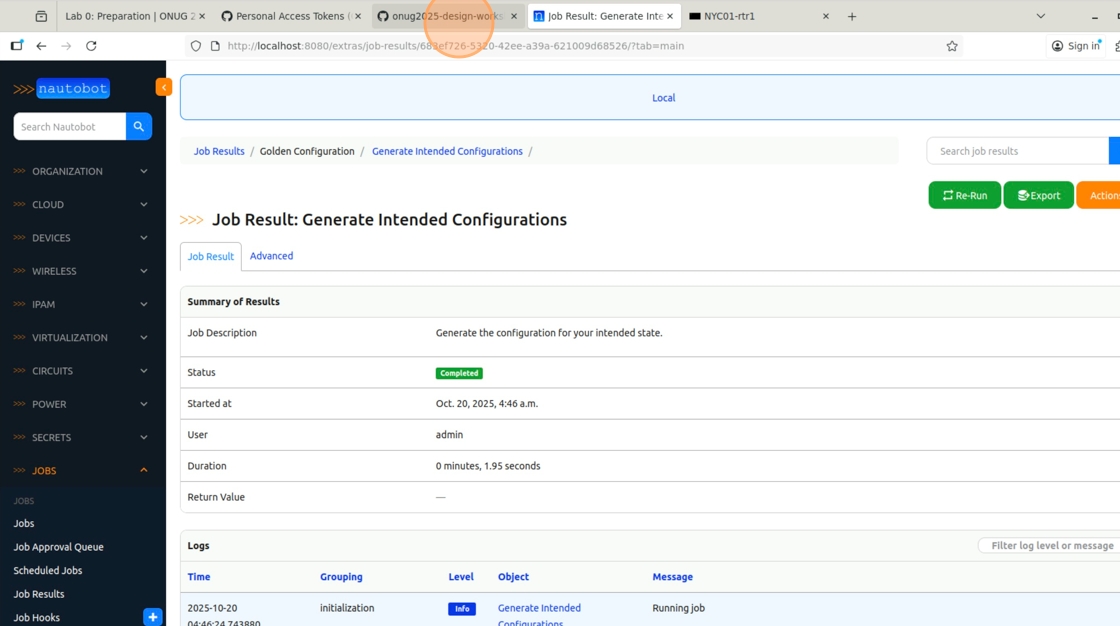Click the nautobot logo
The height and width of the screenshot is (626, 1120).
coord(61,89)
